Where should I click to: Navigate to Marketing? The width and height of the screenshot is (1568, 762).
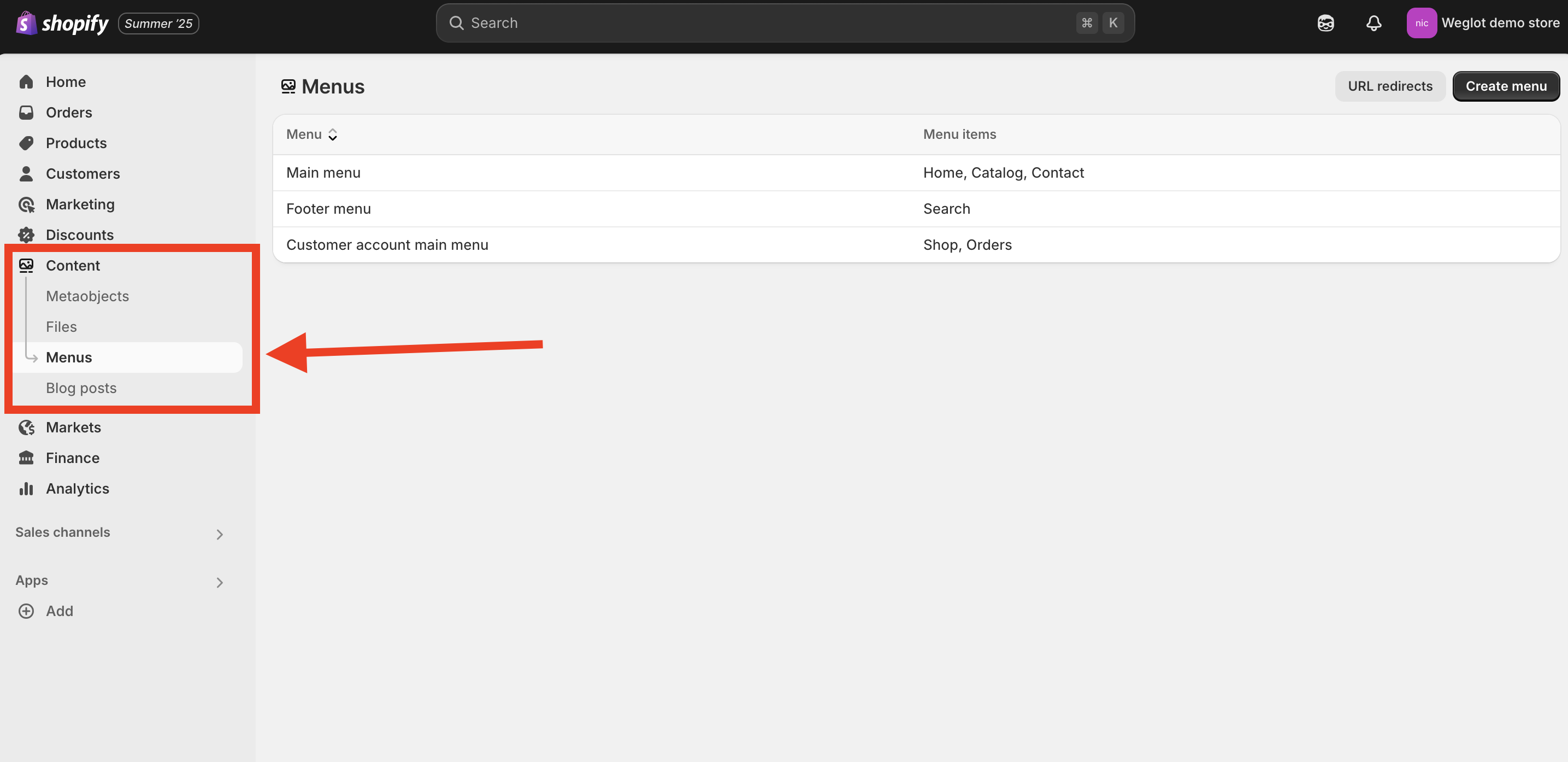[x=80, y=204]
